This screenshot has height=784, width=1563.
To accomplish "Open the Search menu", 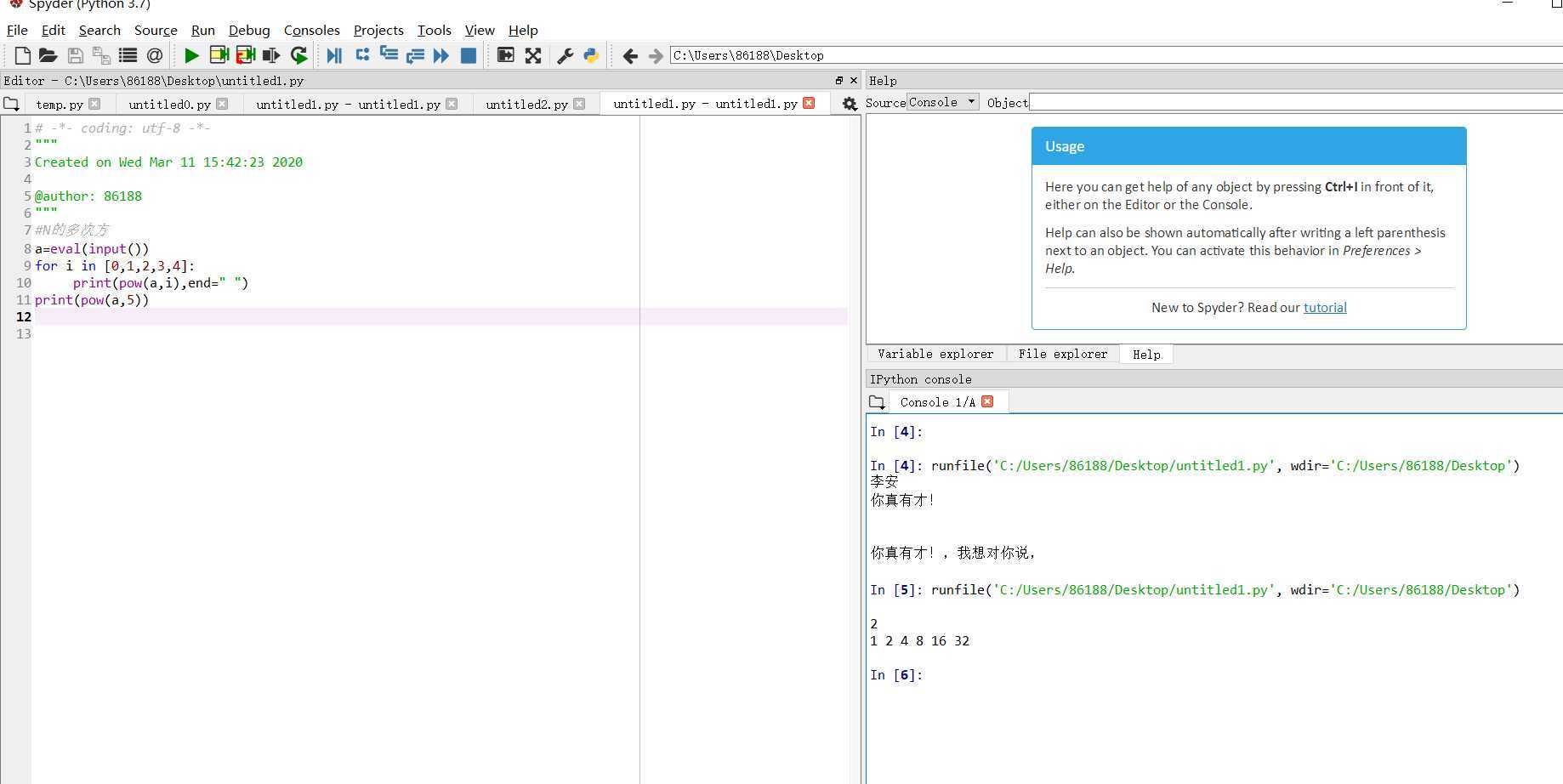I will pyautogui.click(x=99, y=30).
